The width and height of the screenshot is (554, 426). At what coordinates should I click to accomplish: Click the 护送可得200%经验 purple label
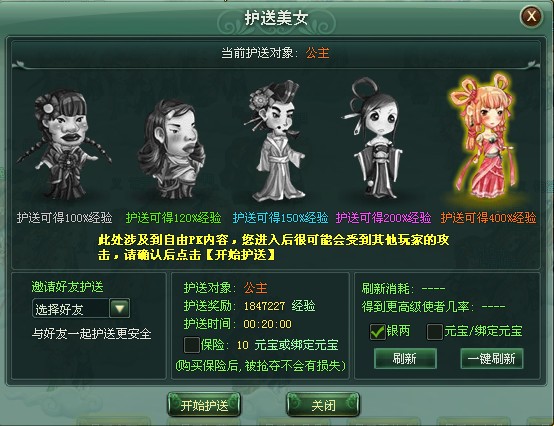[383, 218]
